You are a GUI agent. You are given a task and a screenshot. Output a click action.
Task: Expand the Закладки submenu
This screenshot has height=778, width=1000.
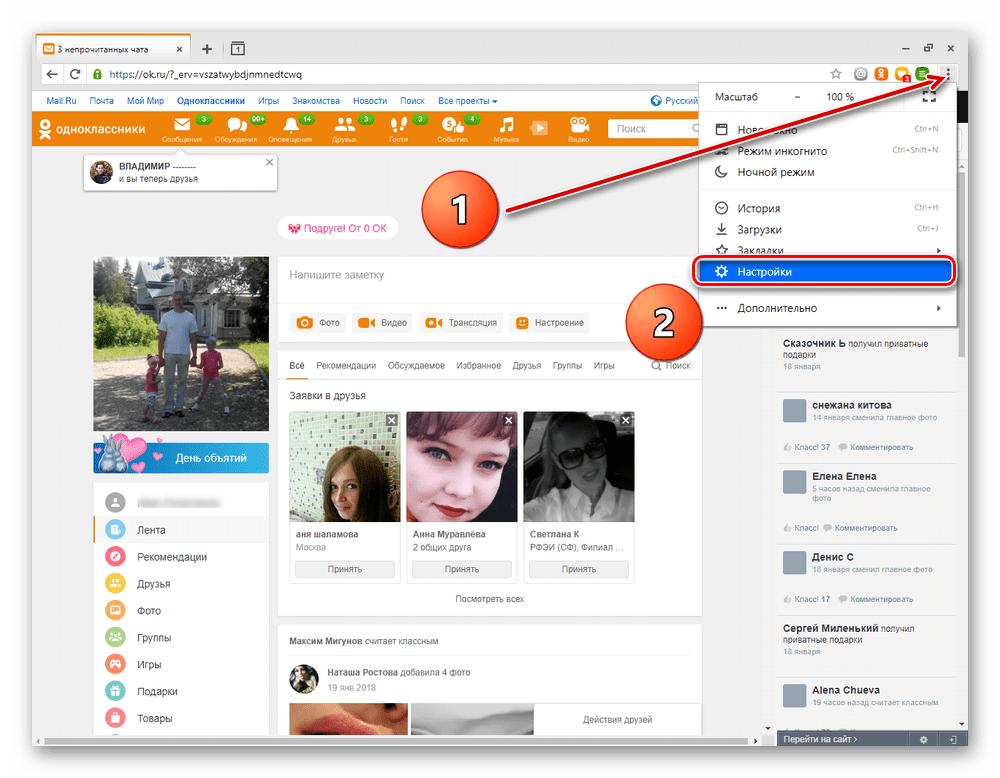(x=760, y=250)
